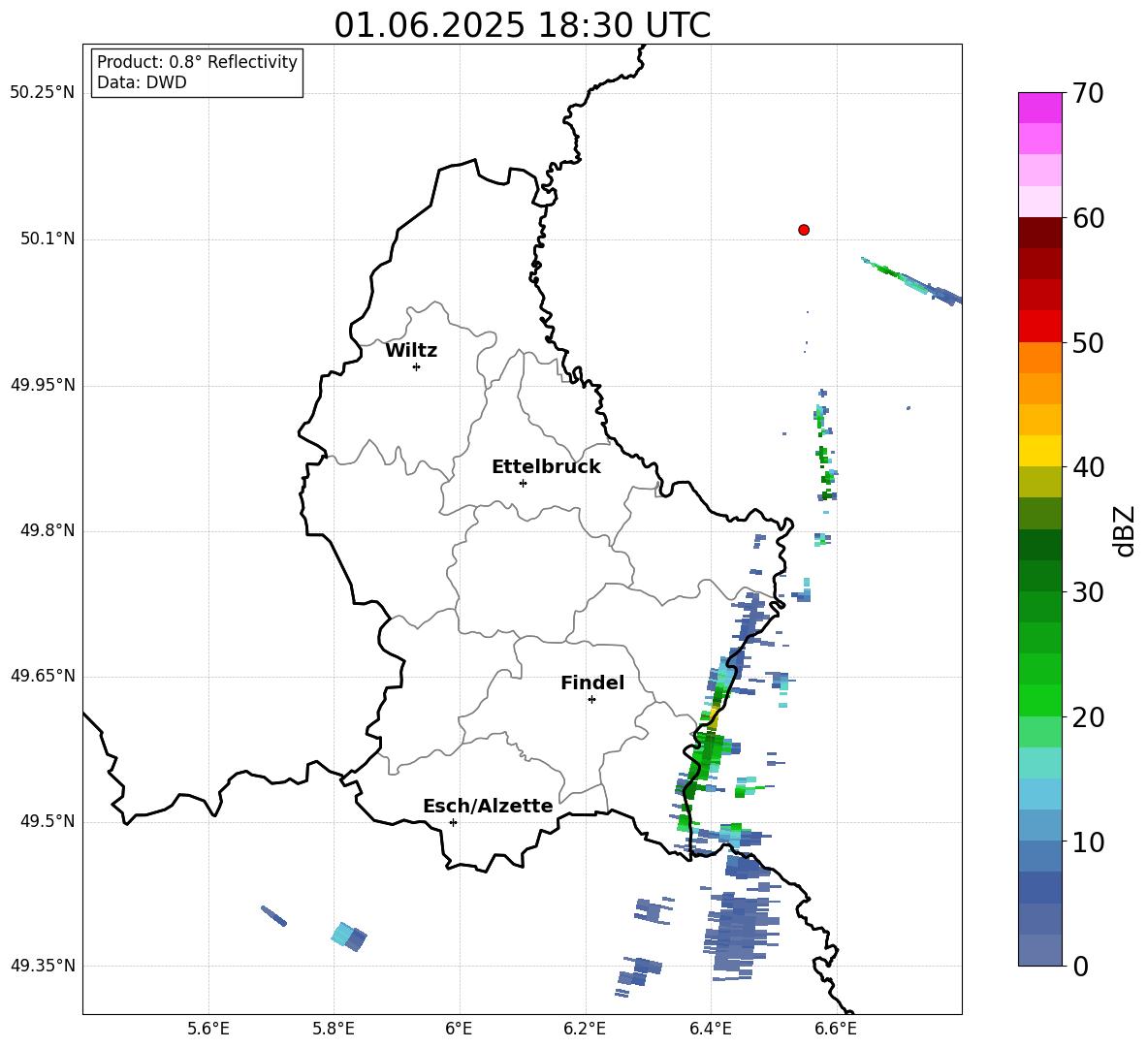Click the 49.5°N latitude label

click(48, 821)
